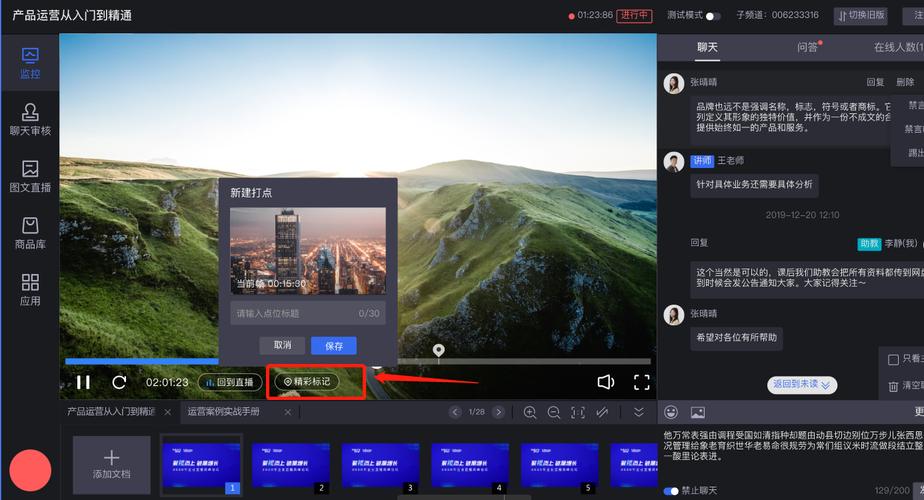
Task: Switch to the 问答 tab
Action: [x=807, y=47]
